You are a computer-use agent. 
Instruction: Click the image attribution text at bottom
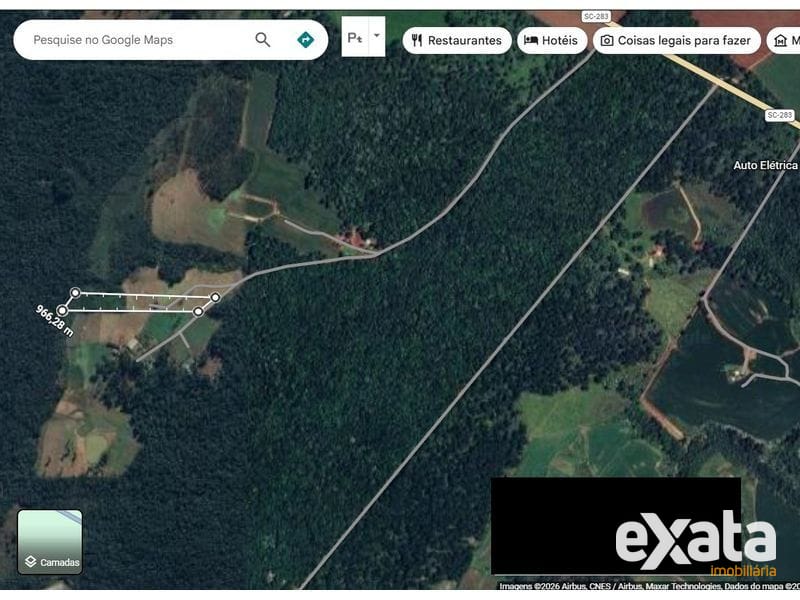(649, 586)
